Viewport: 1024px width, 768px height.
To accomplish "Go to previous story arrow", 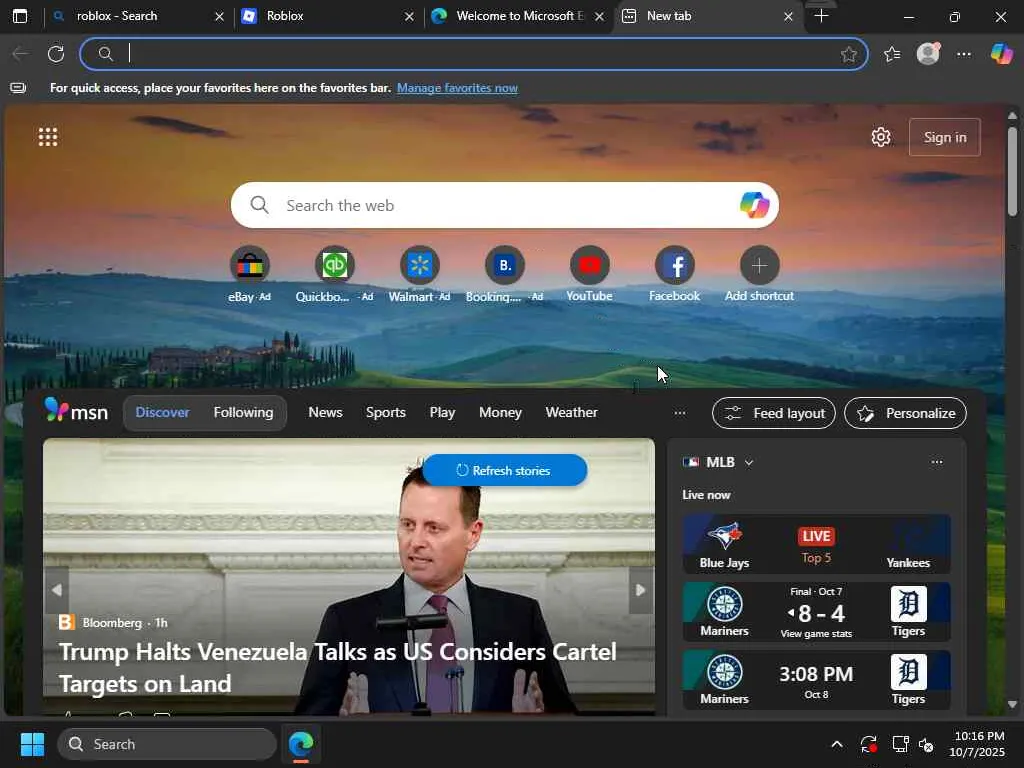I will [57, 590].
